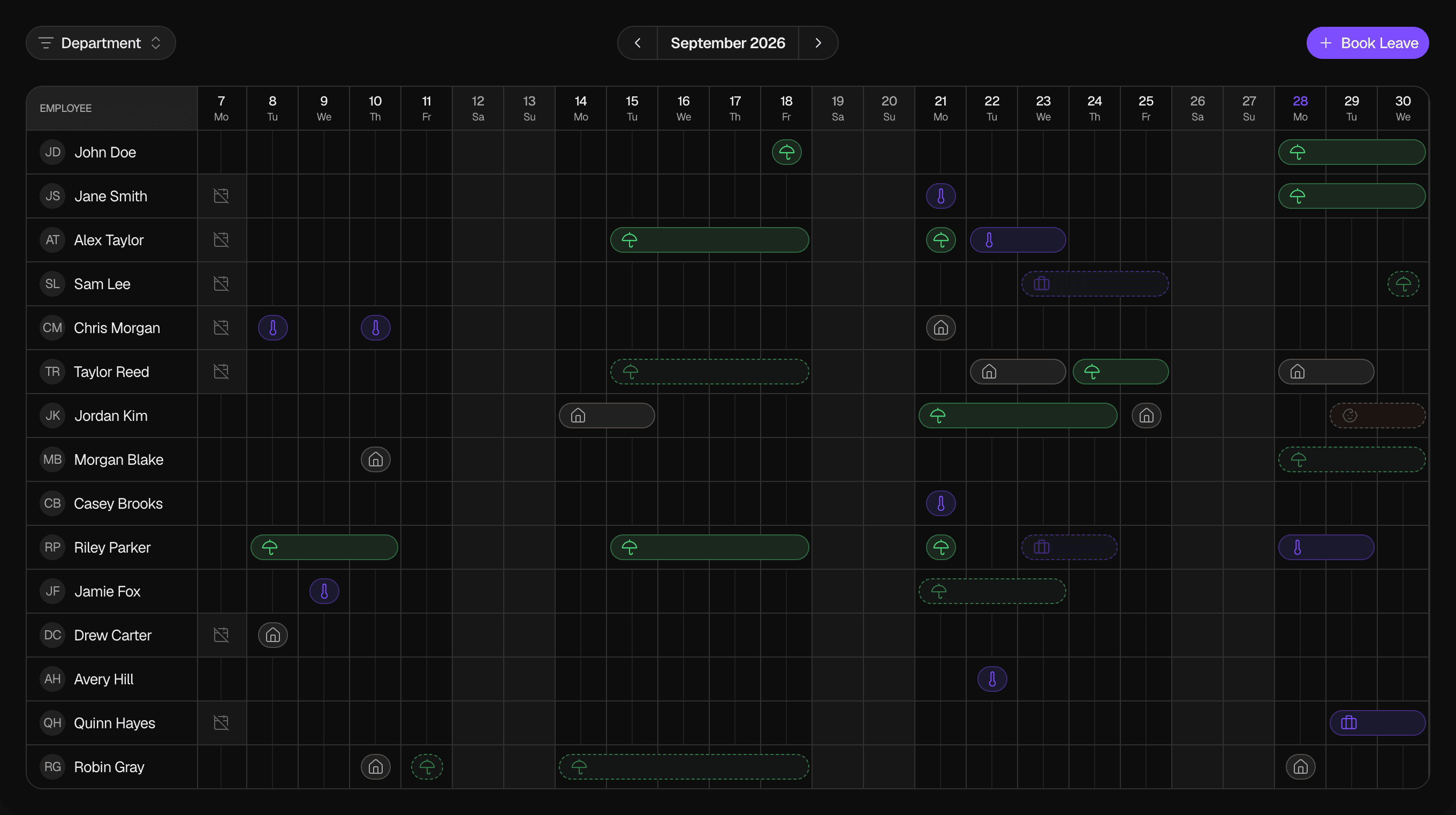Screen dimensions: 1456x815
Task: Click Quinn Hayes' unavailable icon on the 7th
Action: (x=221, y=723)
